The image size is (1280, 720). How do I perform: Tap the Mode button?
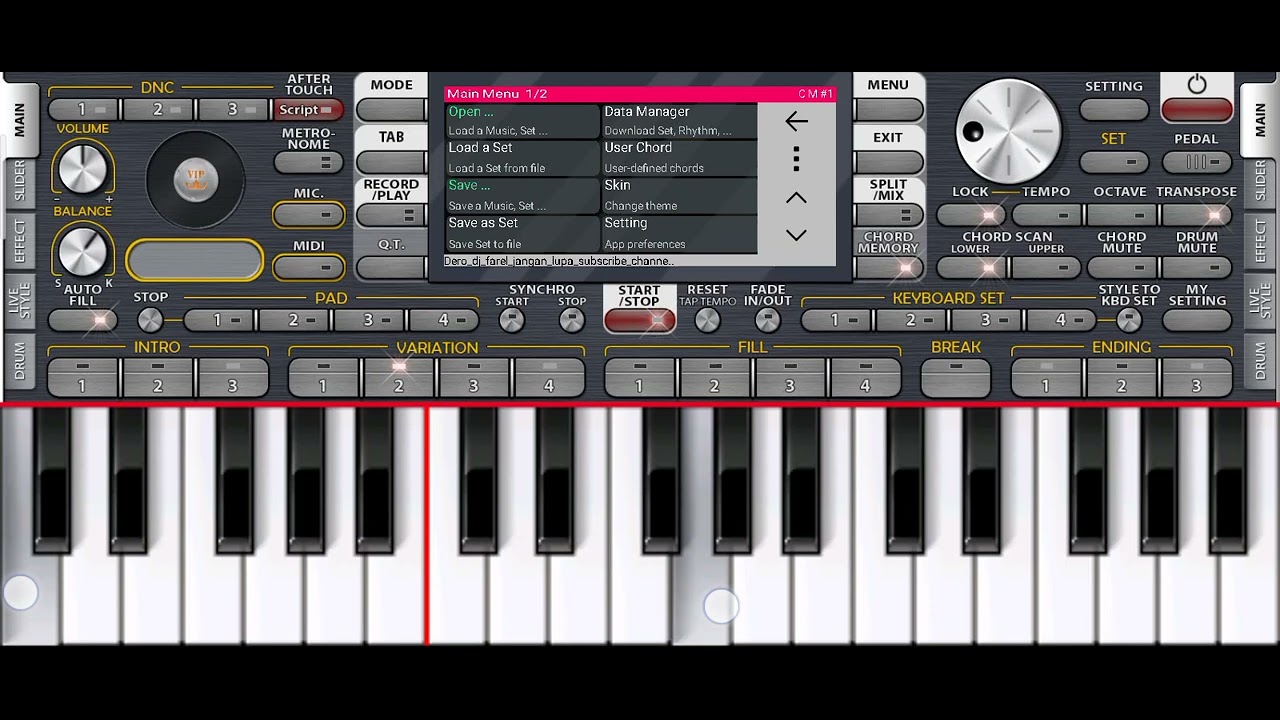[x=391, y=110]
